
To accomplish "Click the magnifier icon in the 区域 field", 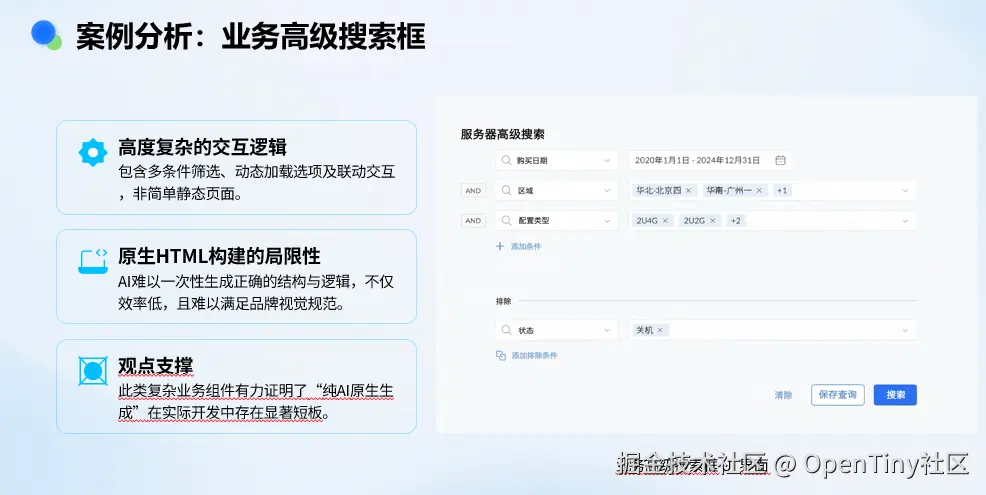I will 506,191.
